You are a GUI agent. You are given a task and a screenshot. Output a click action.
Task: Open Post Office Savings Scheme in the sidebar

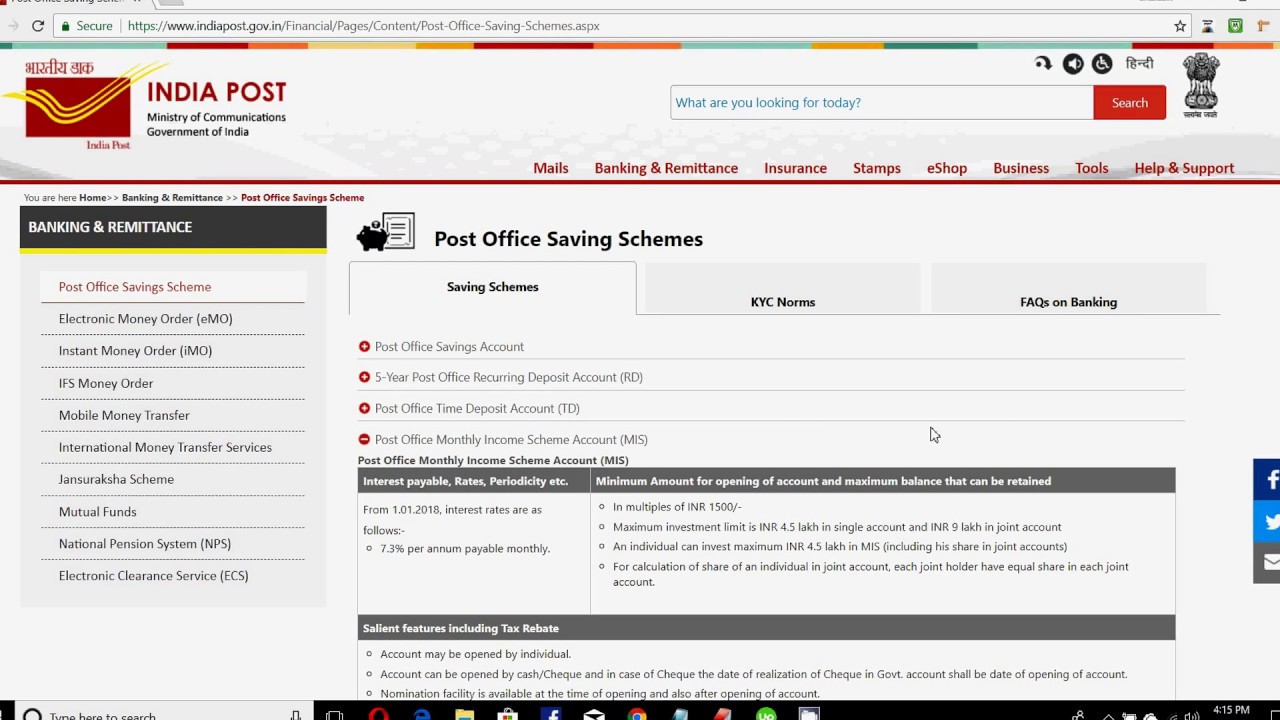pyautogui.click(x=172, y=287)
